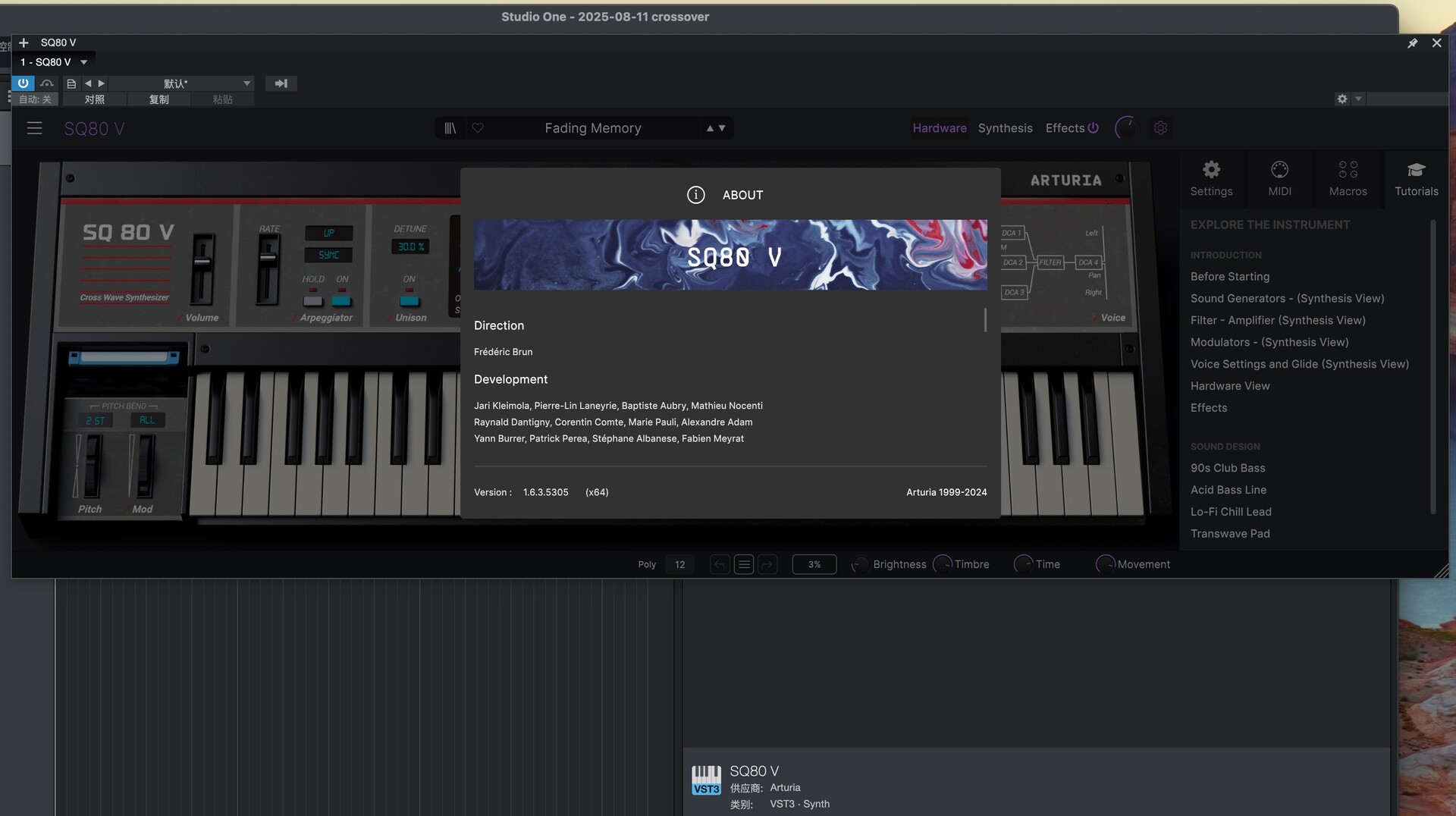Image resolution: width=1456 pixels, height=816 pixels.
Task: Open the SQ80 V hamburger main menu
Action: coord(34,128)
